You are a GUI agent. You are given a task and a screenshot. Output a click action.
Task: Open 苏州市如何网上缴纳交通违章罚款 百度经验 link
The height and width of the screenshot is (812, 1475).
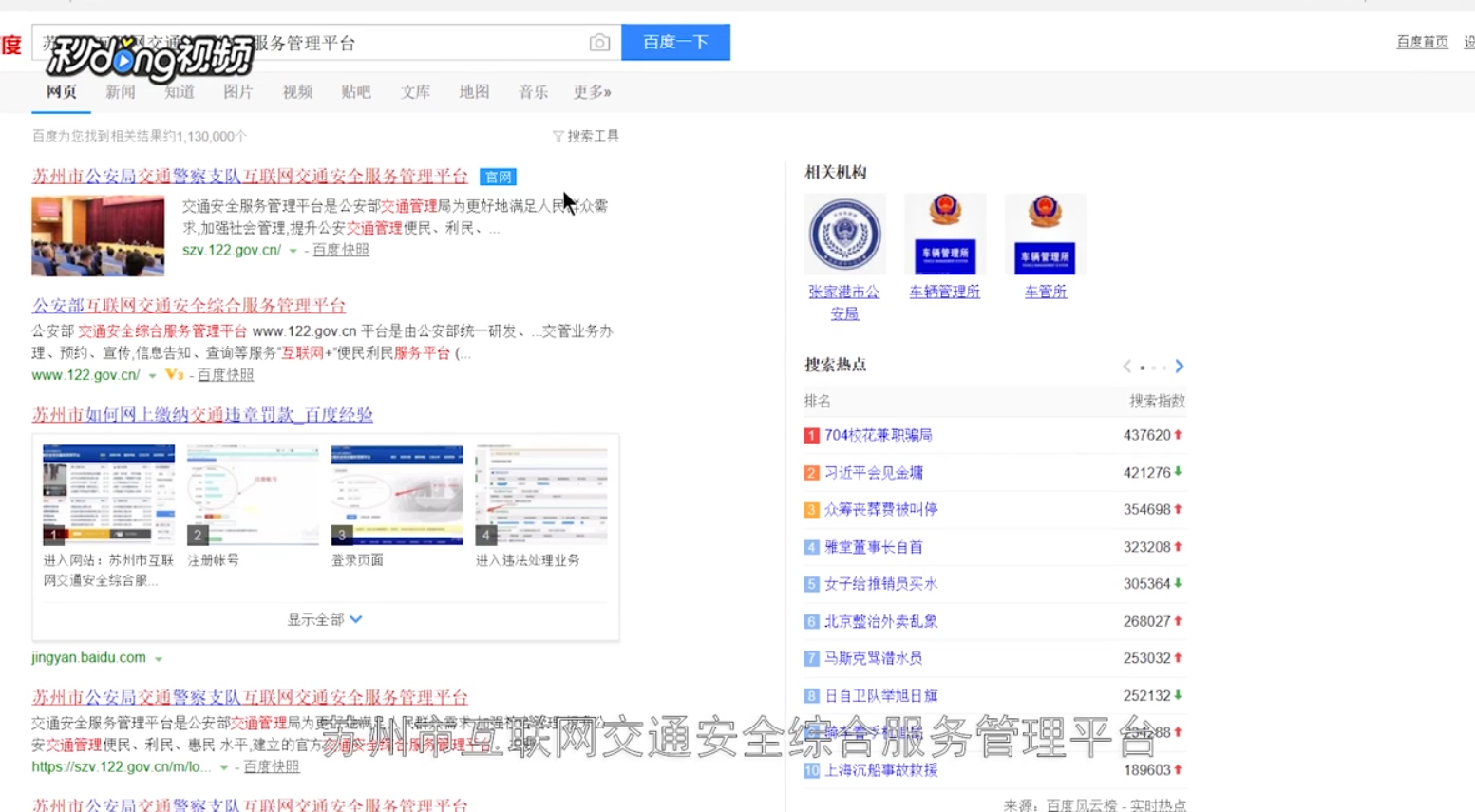pyautogui.click(x=202, y=414)
